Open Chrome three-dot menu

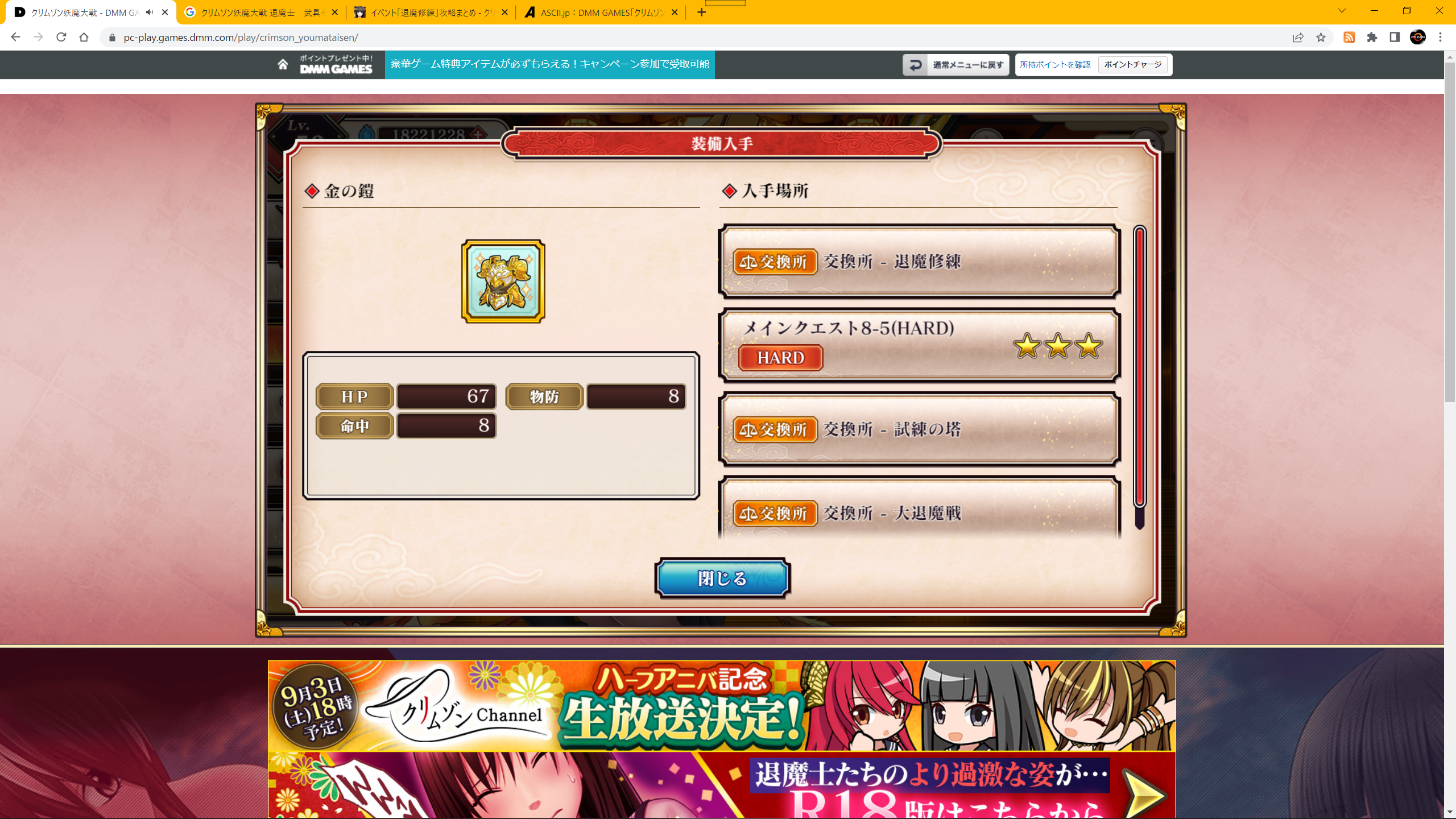(1441, 38)
